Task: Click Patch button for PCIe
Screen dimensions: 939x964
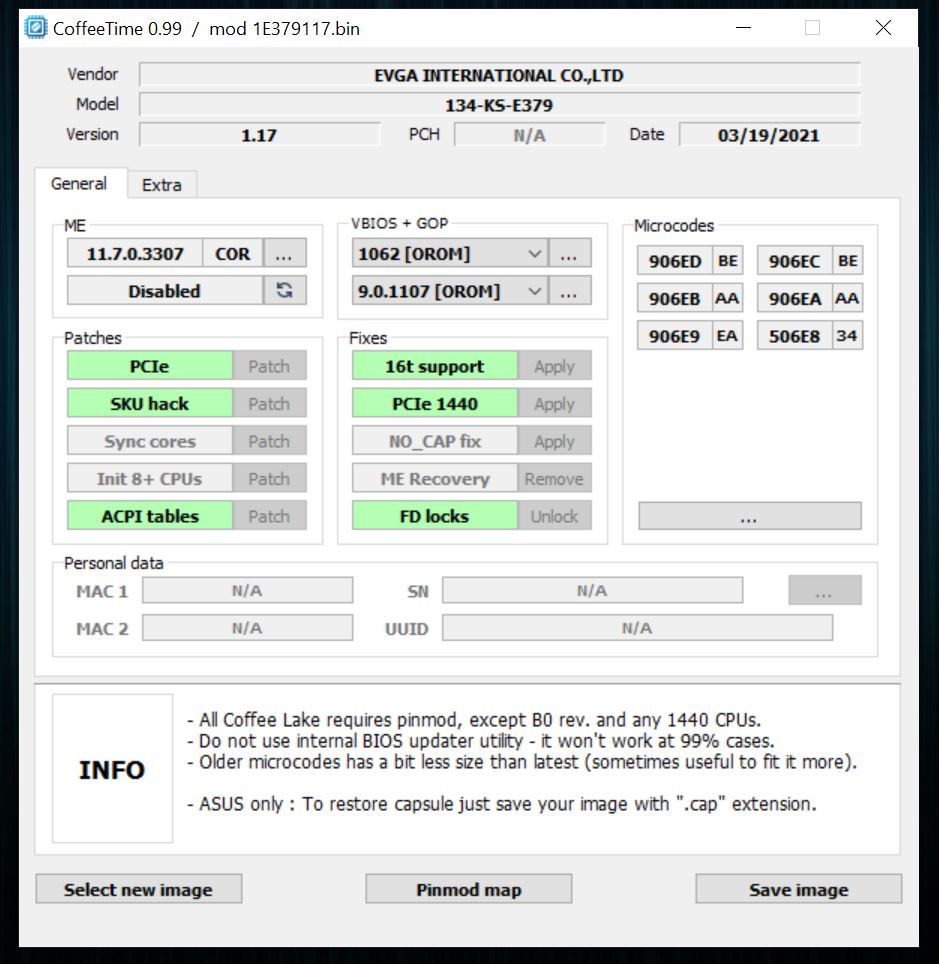Action: point(269,366)
